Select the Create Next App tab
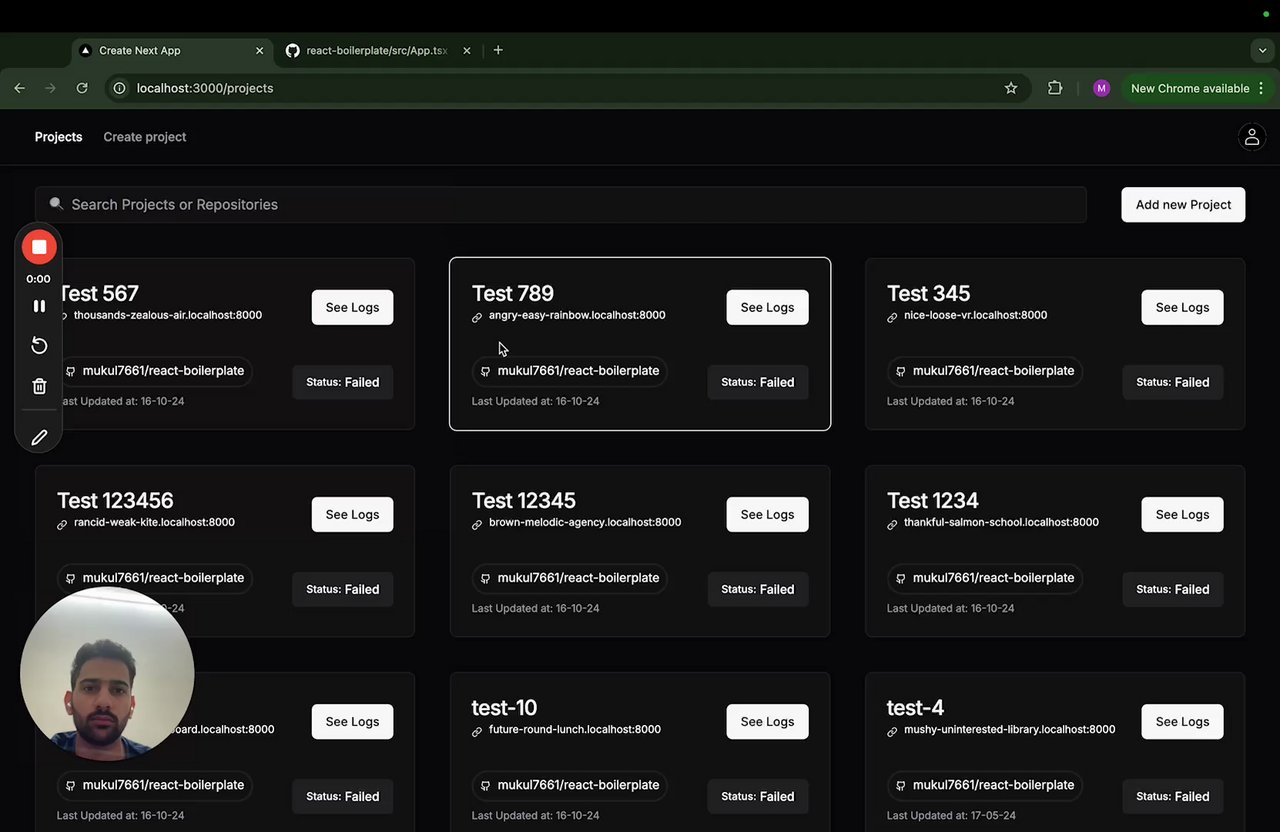Viewport: 1280px width, 832px height. pyautogui.click(x=170, y=50)
